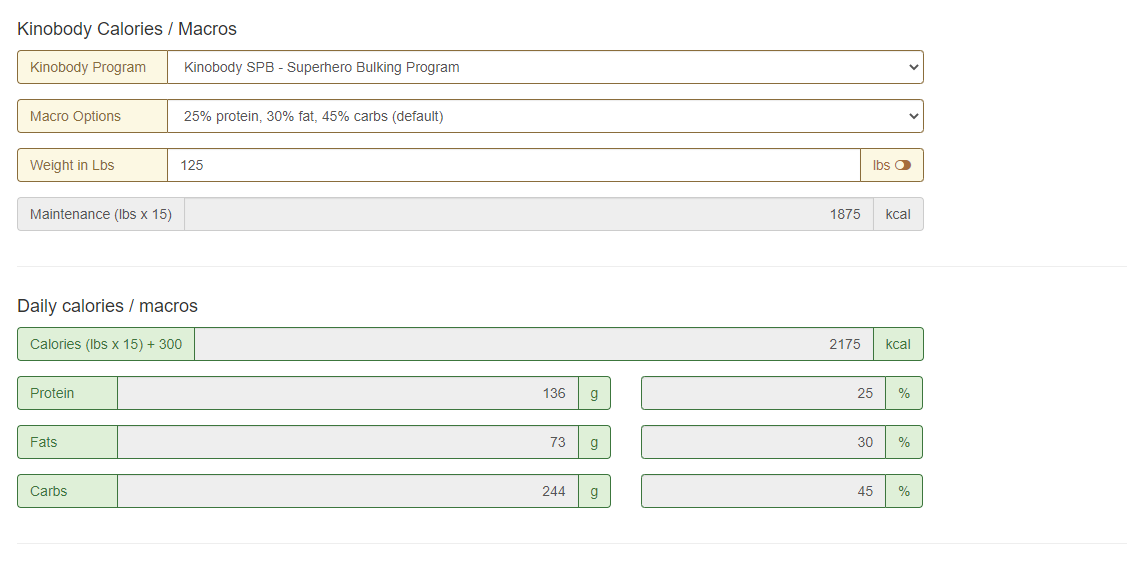The height and width of the screenshot is (564, 1127).
Task: Click the Maintenance calories field showing 1875
Action: pos(528,214)
